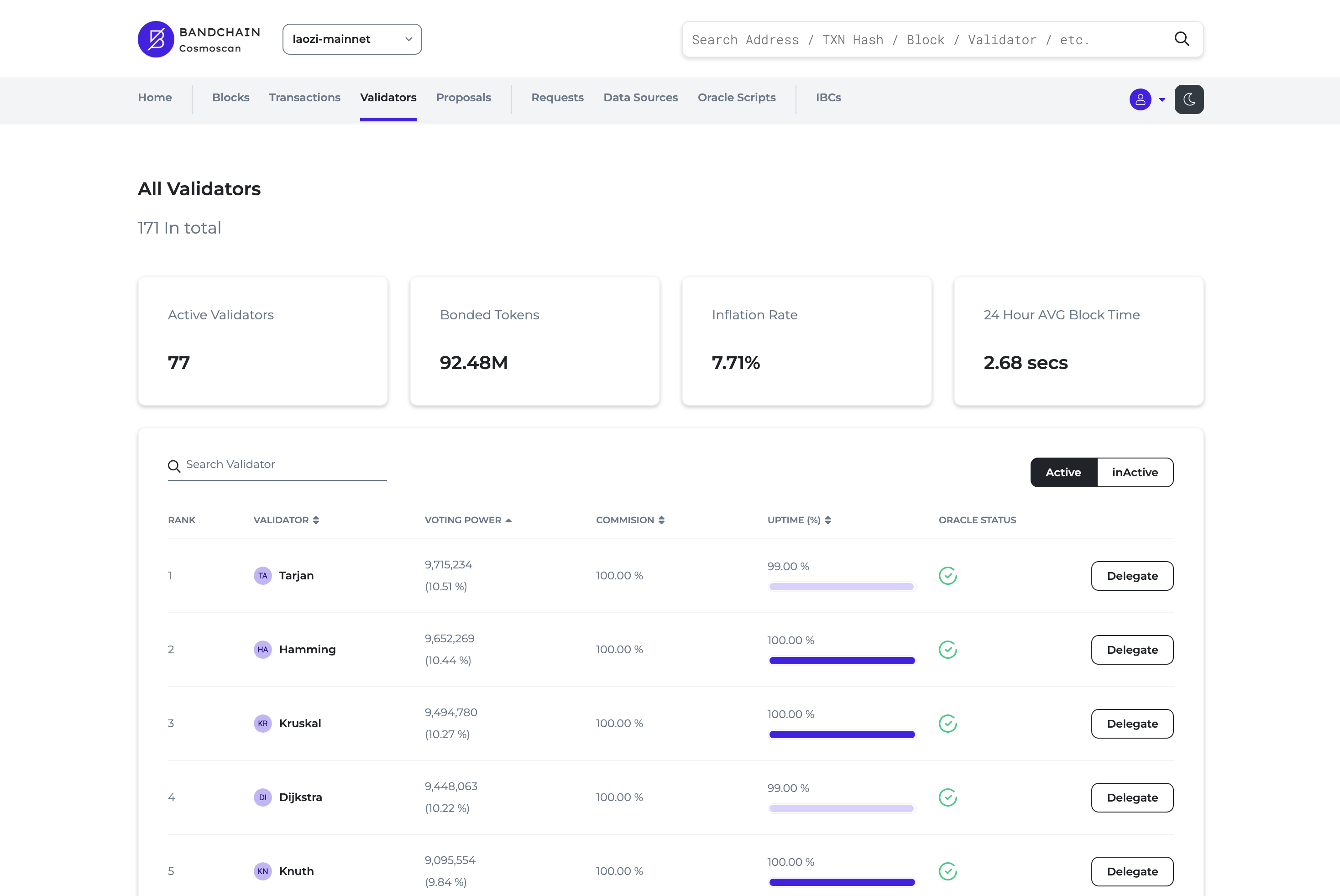Viewport: 1340px width, 896px height.
Task: Delegate to Knuth validator
Action: coord(1132,871)
